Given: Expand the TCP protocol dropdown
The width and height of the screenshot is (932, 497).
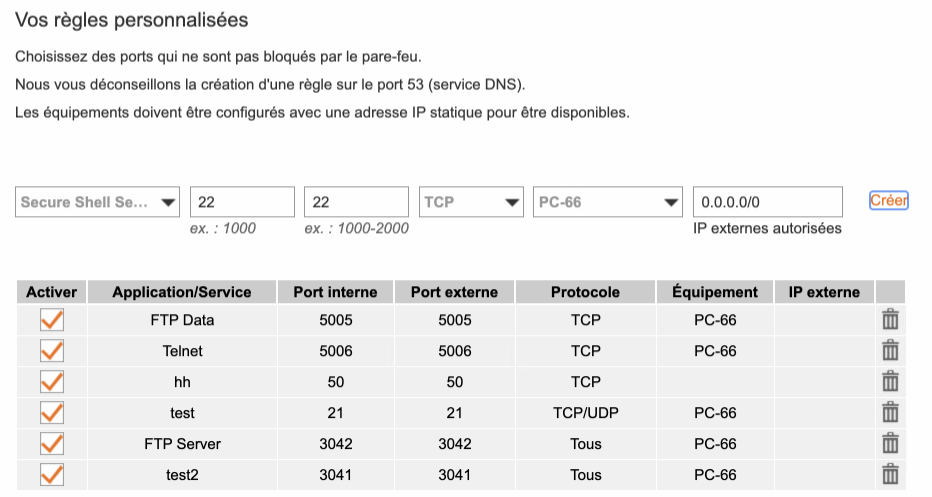Looking at the screenshot, I should [472, 202].
